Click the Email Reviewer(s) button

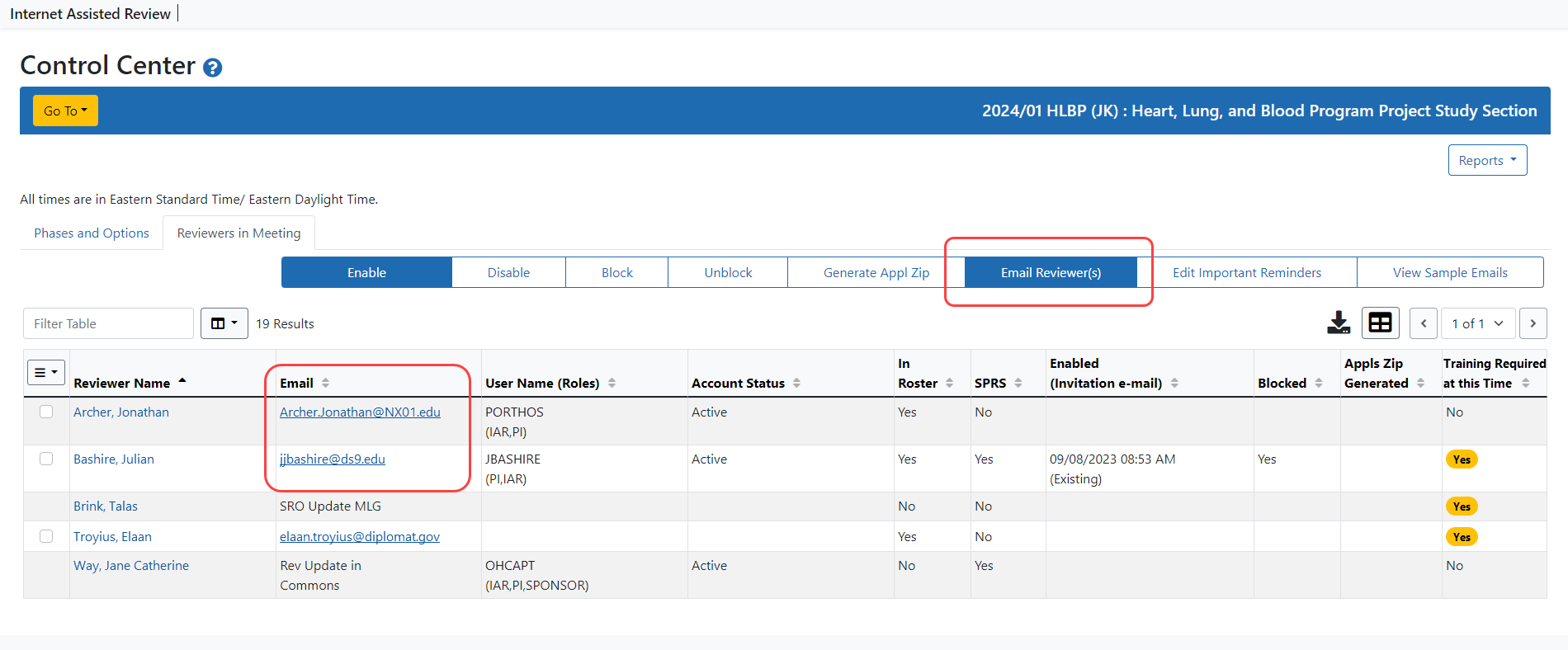1051,272
